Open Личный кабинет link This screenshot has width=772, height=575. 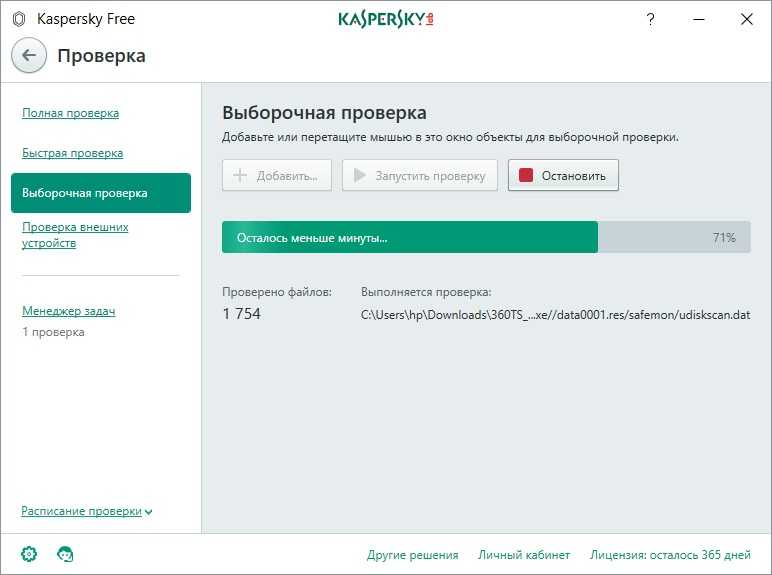point(524,555)
